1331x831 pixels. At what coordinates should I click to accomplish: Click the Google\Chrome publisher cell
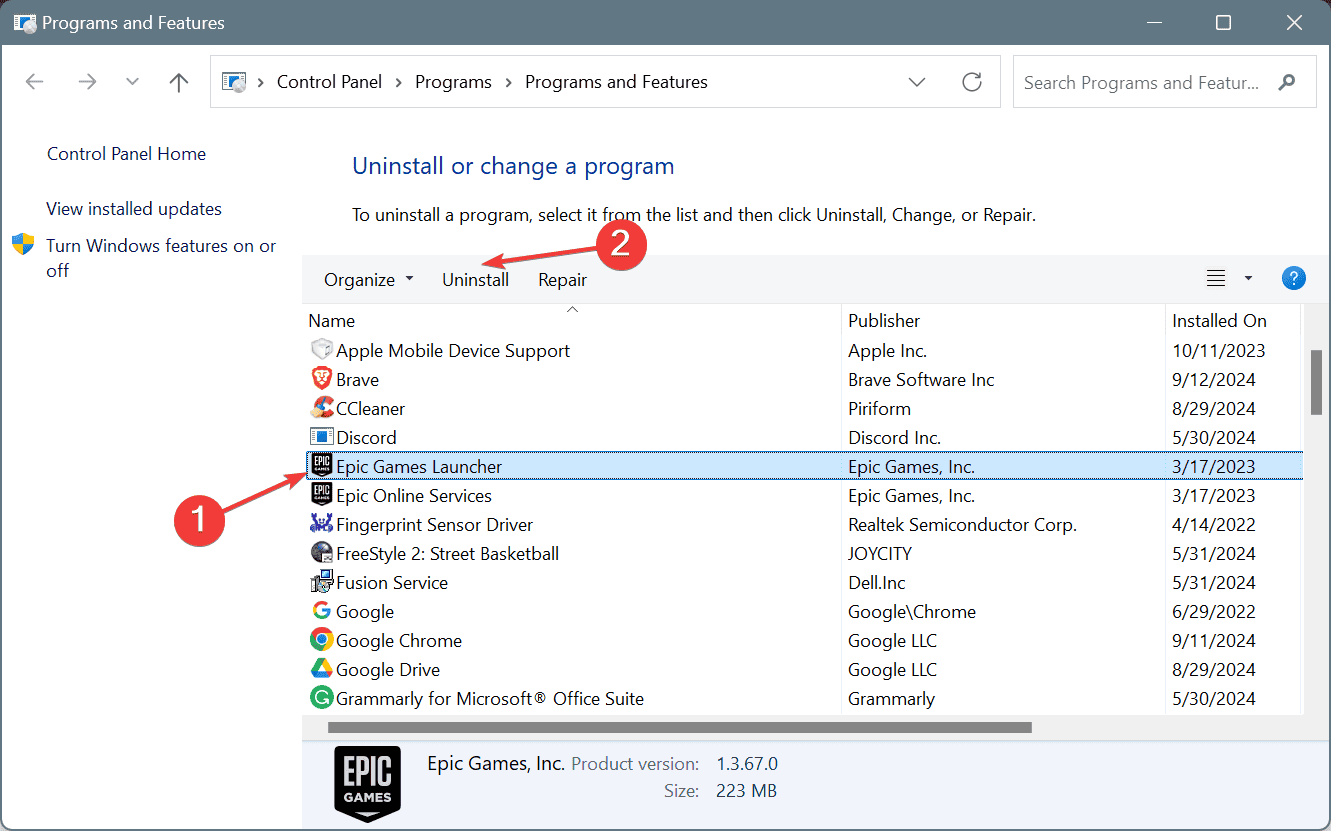(912, 612)
